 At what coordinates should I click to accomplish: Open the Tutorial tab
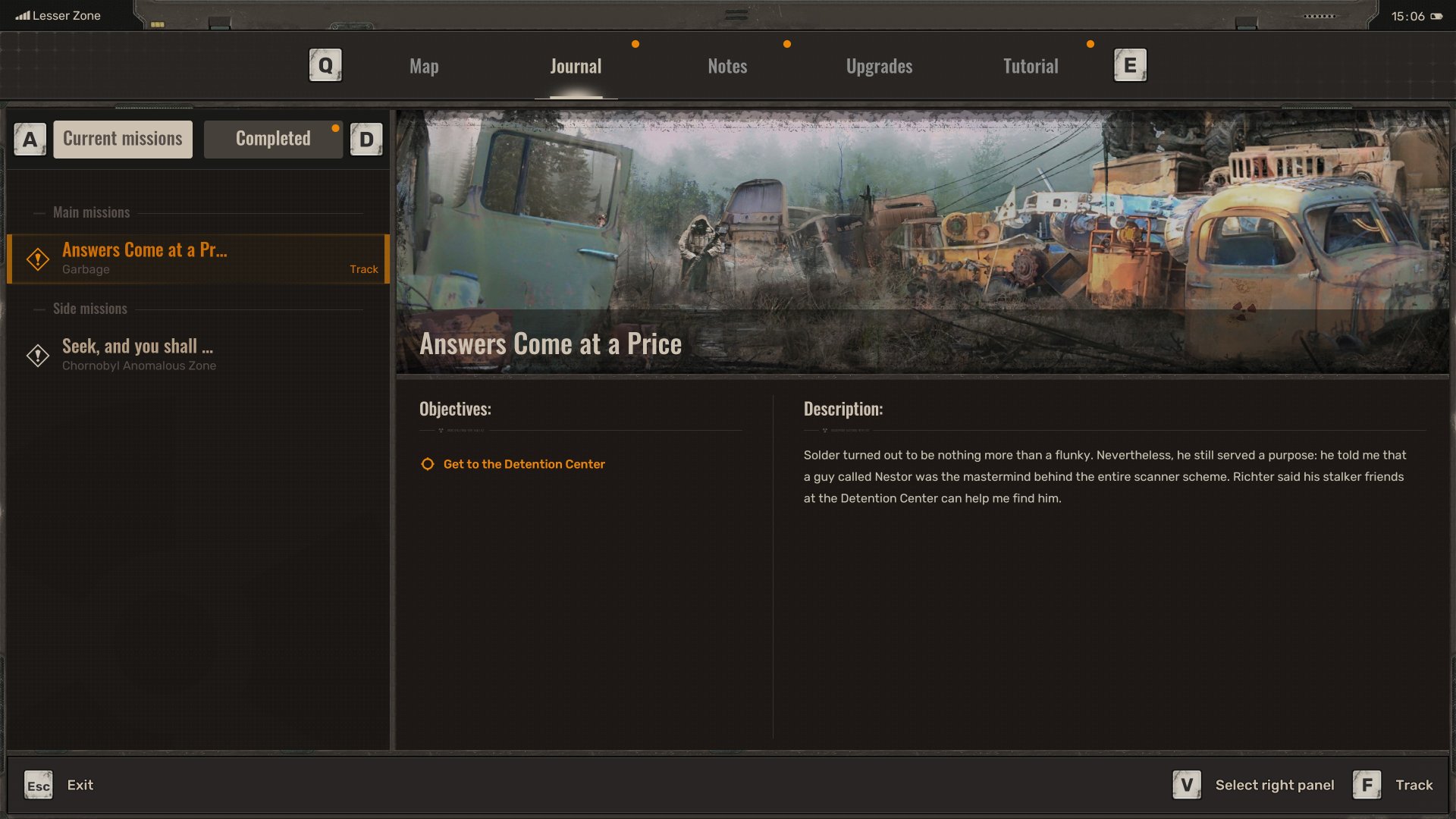[1031, 66]
